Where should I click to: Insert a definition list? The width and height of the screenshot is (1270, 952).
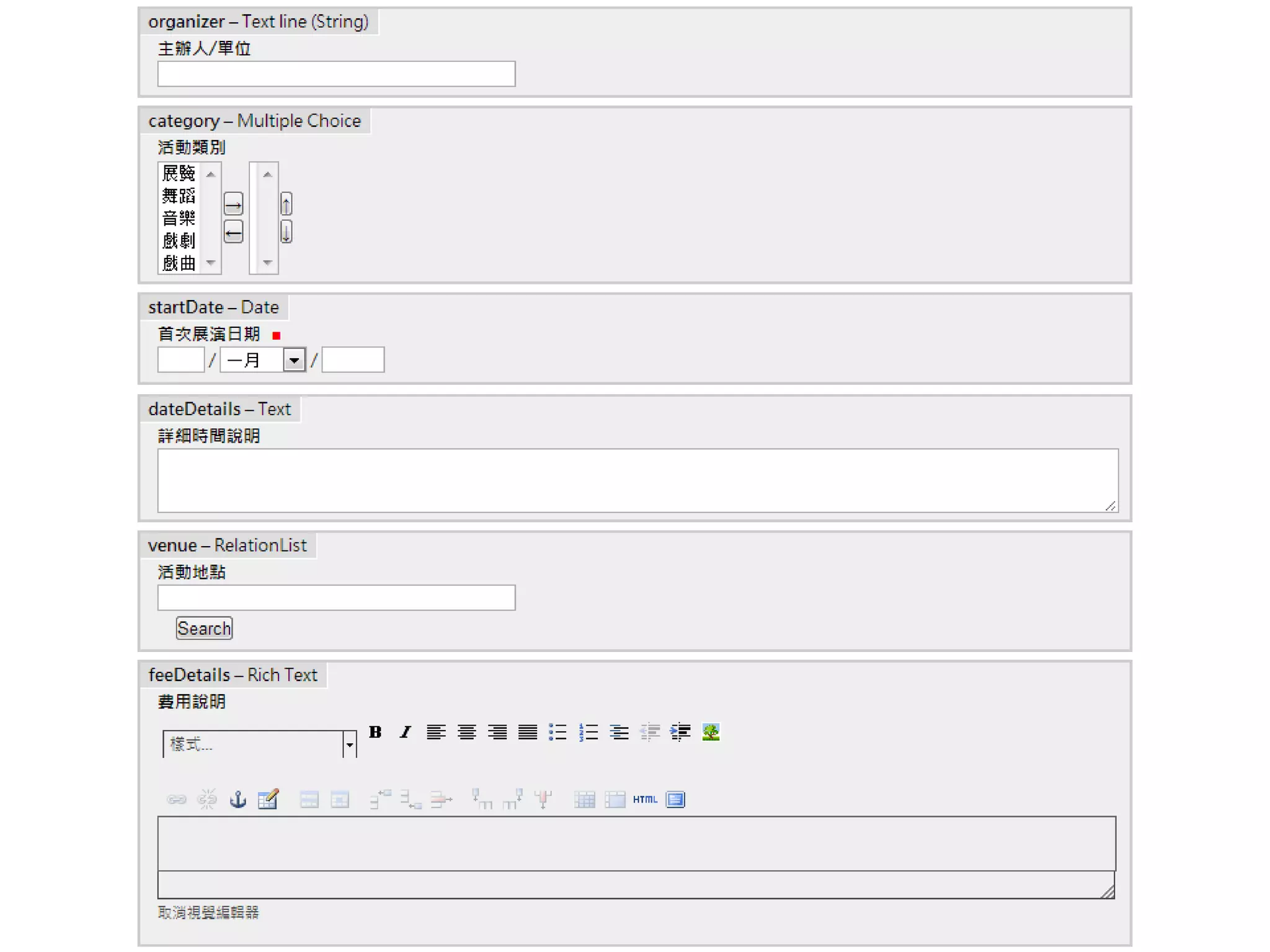(x=619, y=732)
